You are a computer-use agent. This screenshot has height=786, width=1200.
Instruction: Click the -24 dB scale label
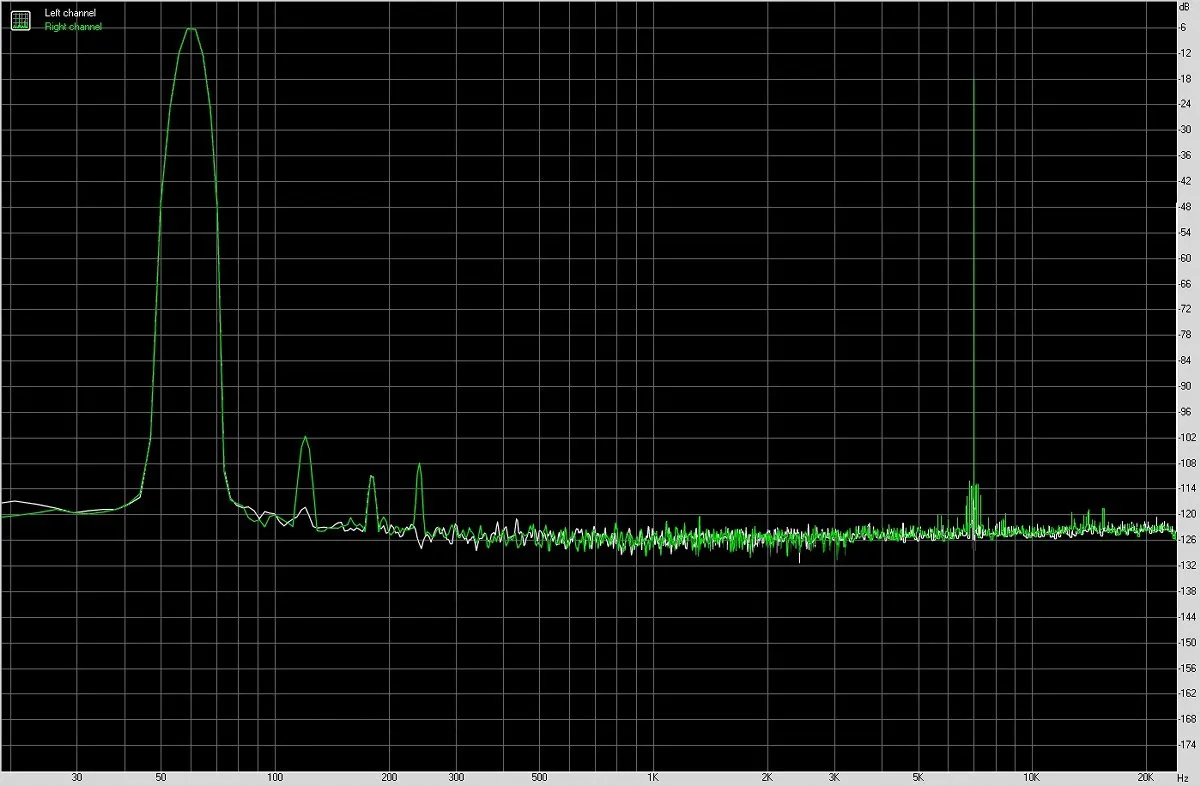1186,104
